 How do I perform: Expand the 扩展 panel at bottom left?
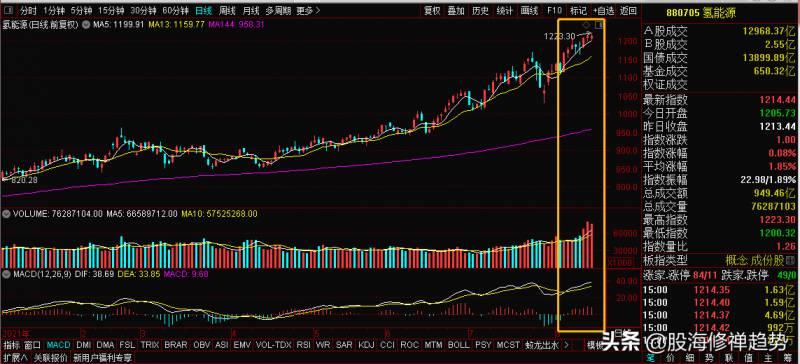click(16, 357)
